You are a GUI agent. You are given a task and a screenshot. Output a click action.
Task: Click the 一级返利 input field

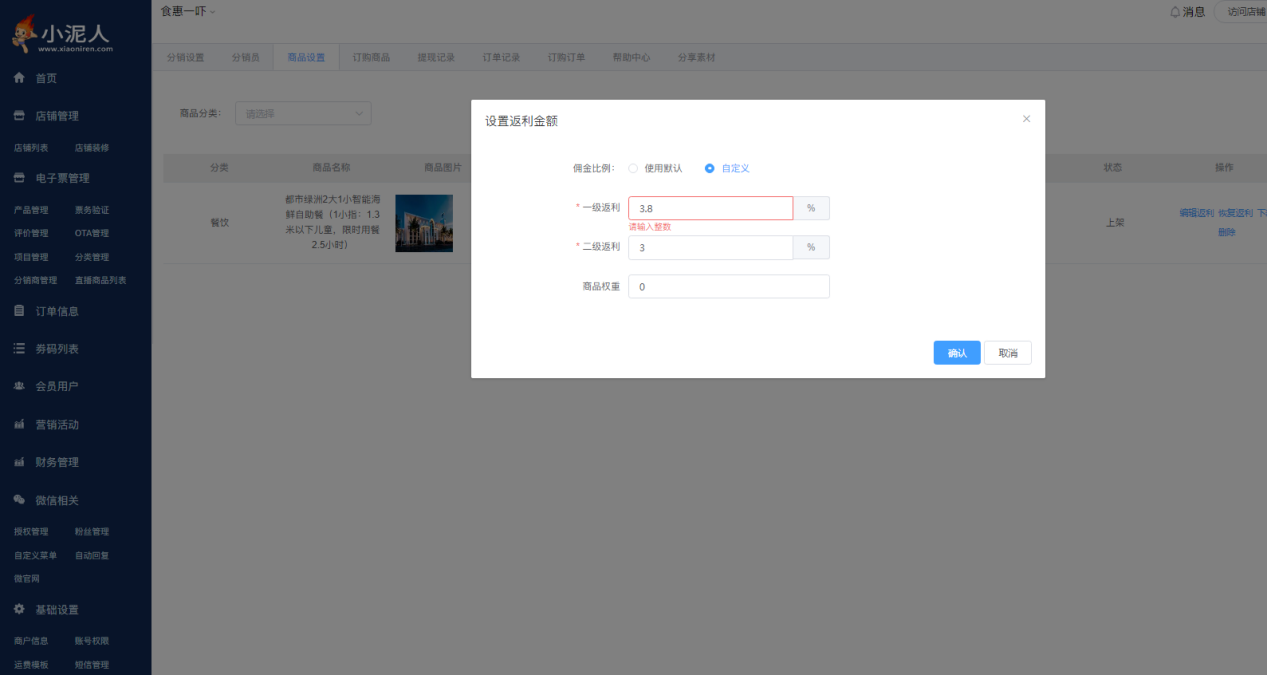click(x=710, y=208)
